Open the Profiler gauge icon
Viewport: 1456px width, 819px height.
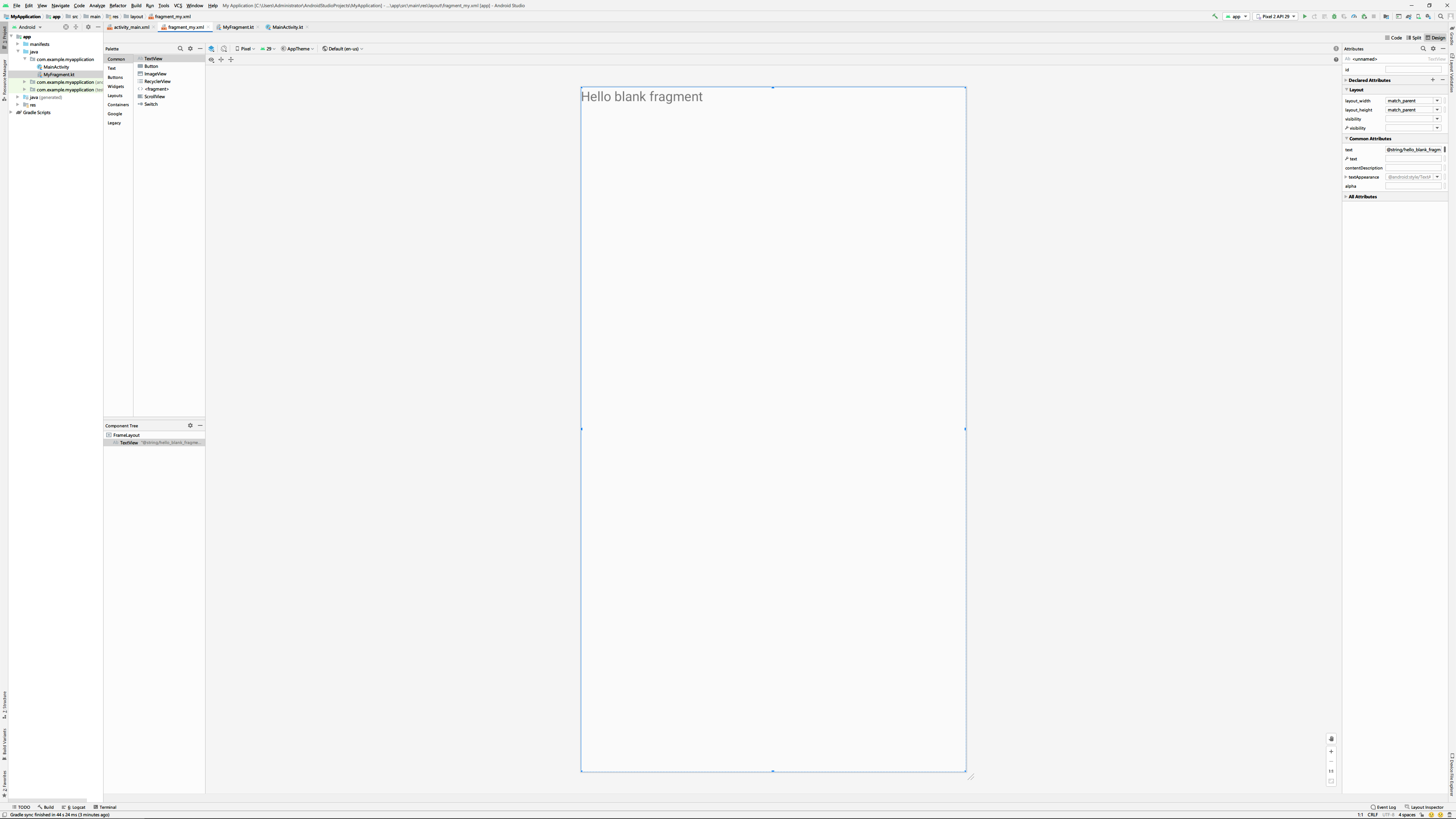1354,16
